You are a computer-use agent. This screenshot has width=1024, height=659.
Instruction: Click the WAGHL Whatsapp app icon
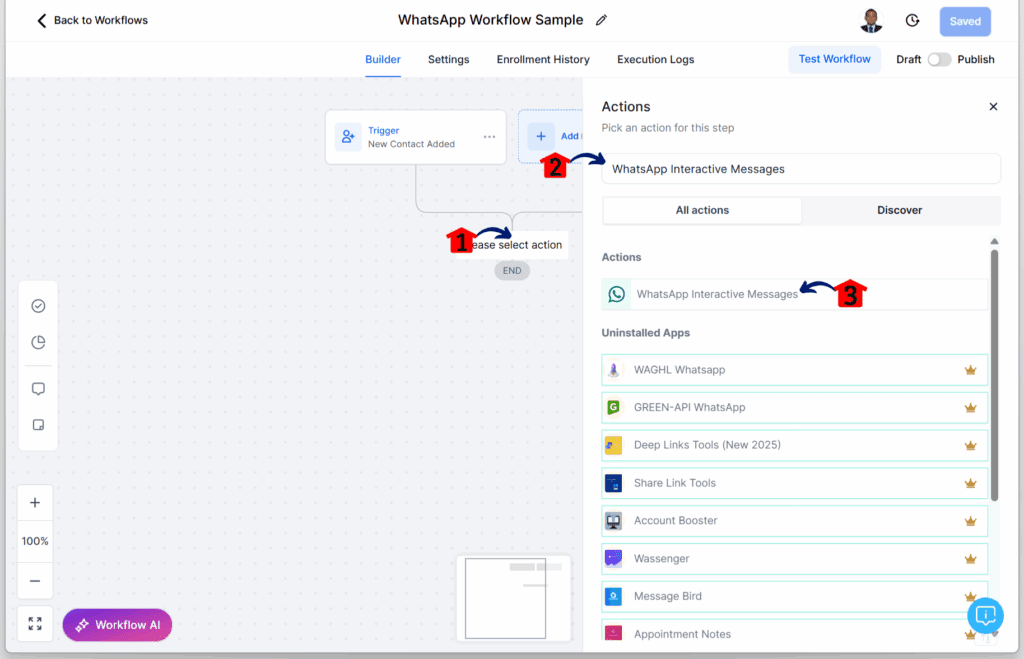[x=613, y=370]
